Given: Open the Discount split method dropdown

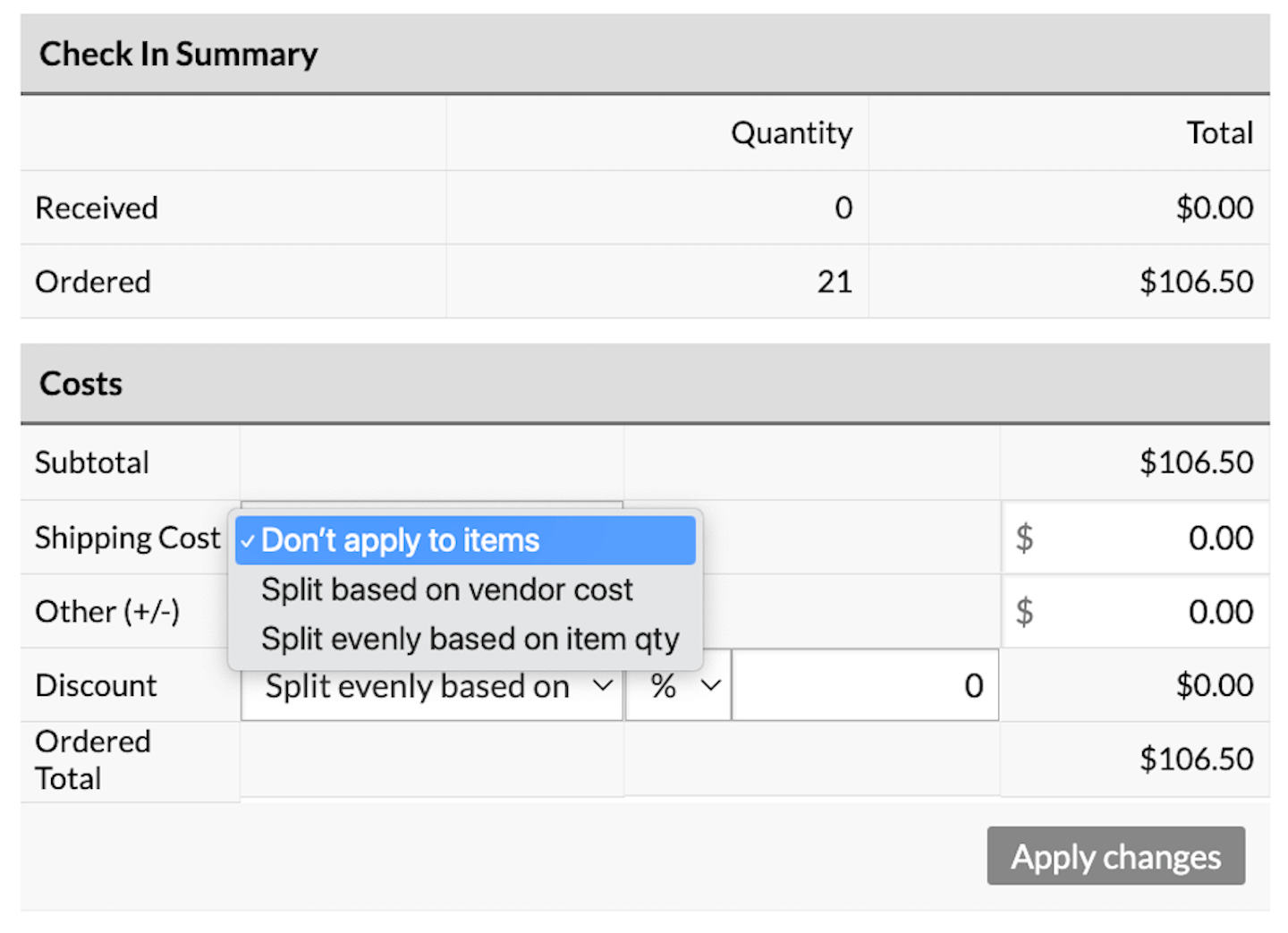Looking at the screenshot, I should (x=431, y=686).
